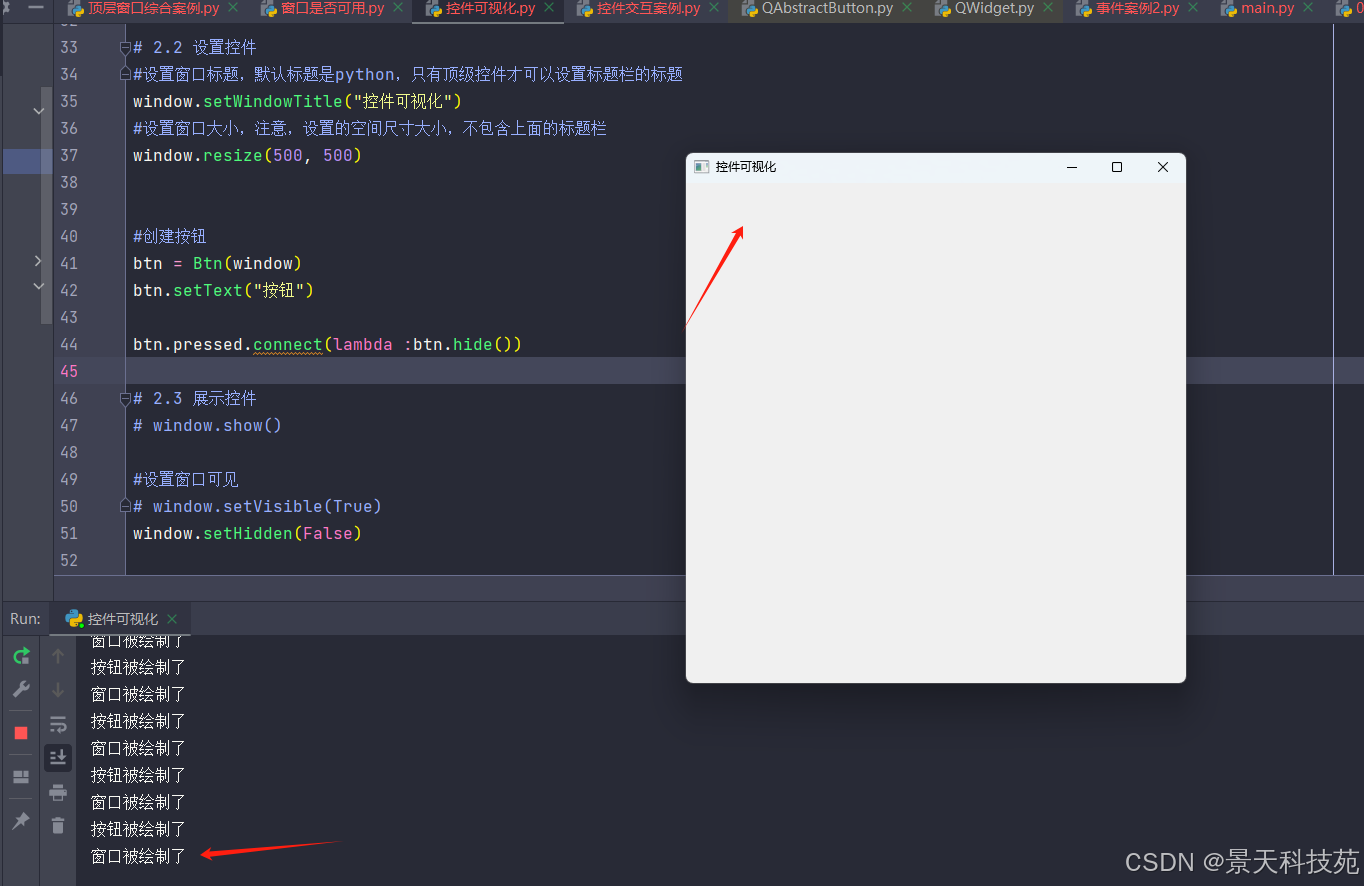Switch to 窗口是否可用.py tab
Viewport: 1364px width, 886px height.
pyautogui.click(x=332, y=8)
